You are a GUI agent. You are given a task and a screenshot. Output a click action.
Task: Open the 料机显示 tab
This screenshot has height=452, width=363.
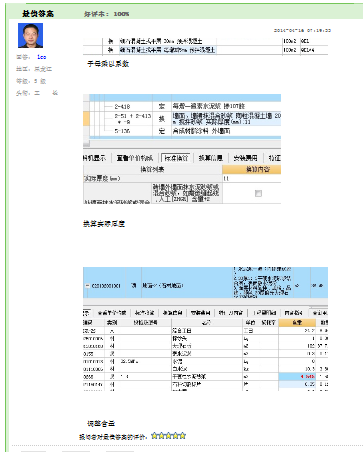[95, 158]
